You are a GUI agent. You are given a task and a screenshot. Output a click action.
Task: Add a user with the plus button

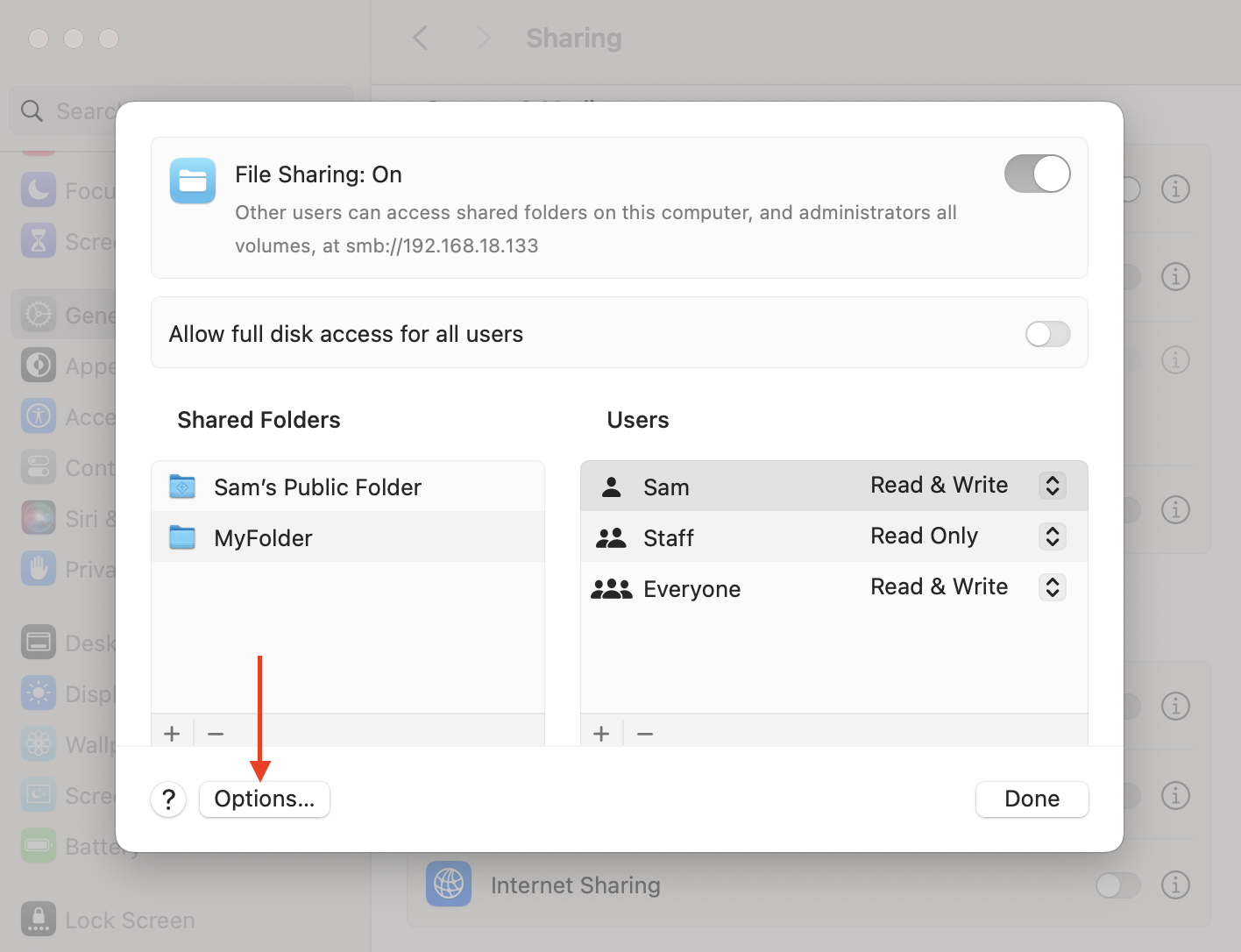click(x=601, y=733)
